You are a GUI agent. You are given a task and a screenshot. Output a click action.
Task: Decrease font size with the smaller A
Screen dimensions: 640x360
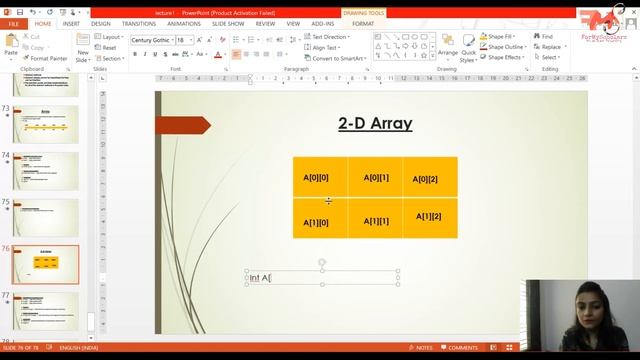209,40
